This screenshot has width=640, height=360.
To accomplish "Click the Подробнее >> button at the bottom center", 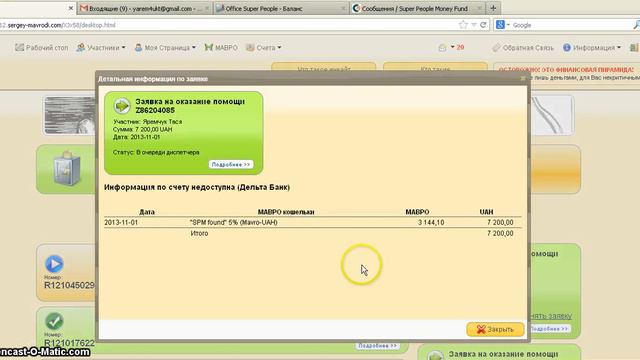I will [378, 346].
